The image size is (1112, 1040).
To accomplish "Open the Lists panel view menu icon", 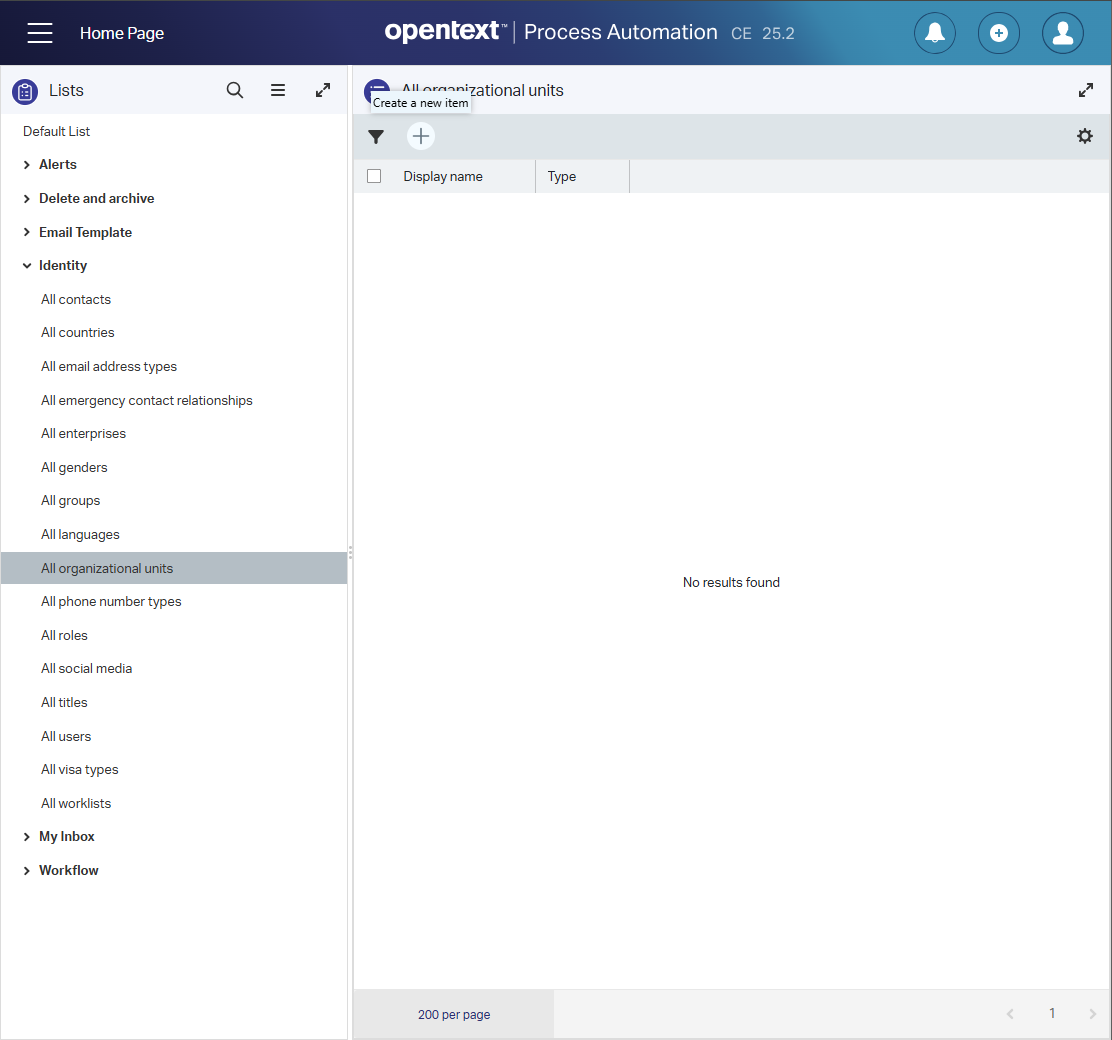I will [x=278, y=90].
